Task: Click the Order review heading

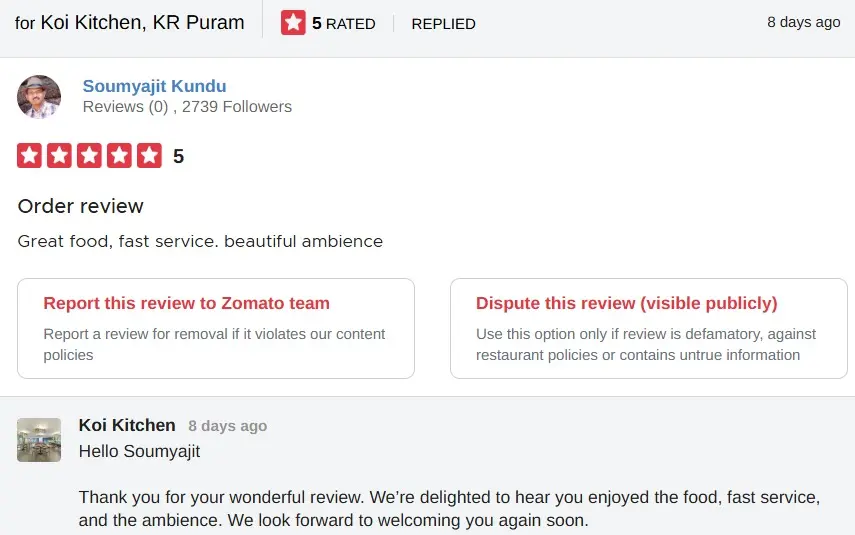Action: (x=81, y=206)
